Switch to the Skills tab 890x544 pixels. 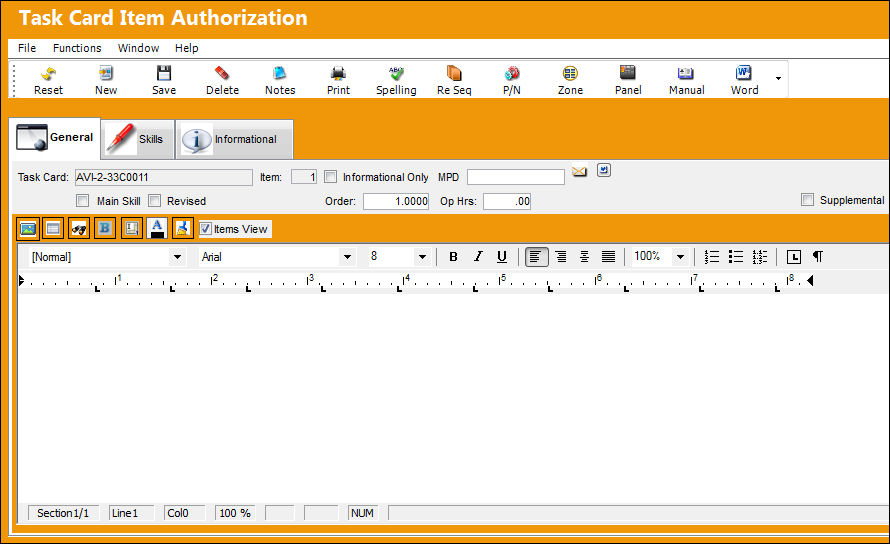coord(138,139)
